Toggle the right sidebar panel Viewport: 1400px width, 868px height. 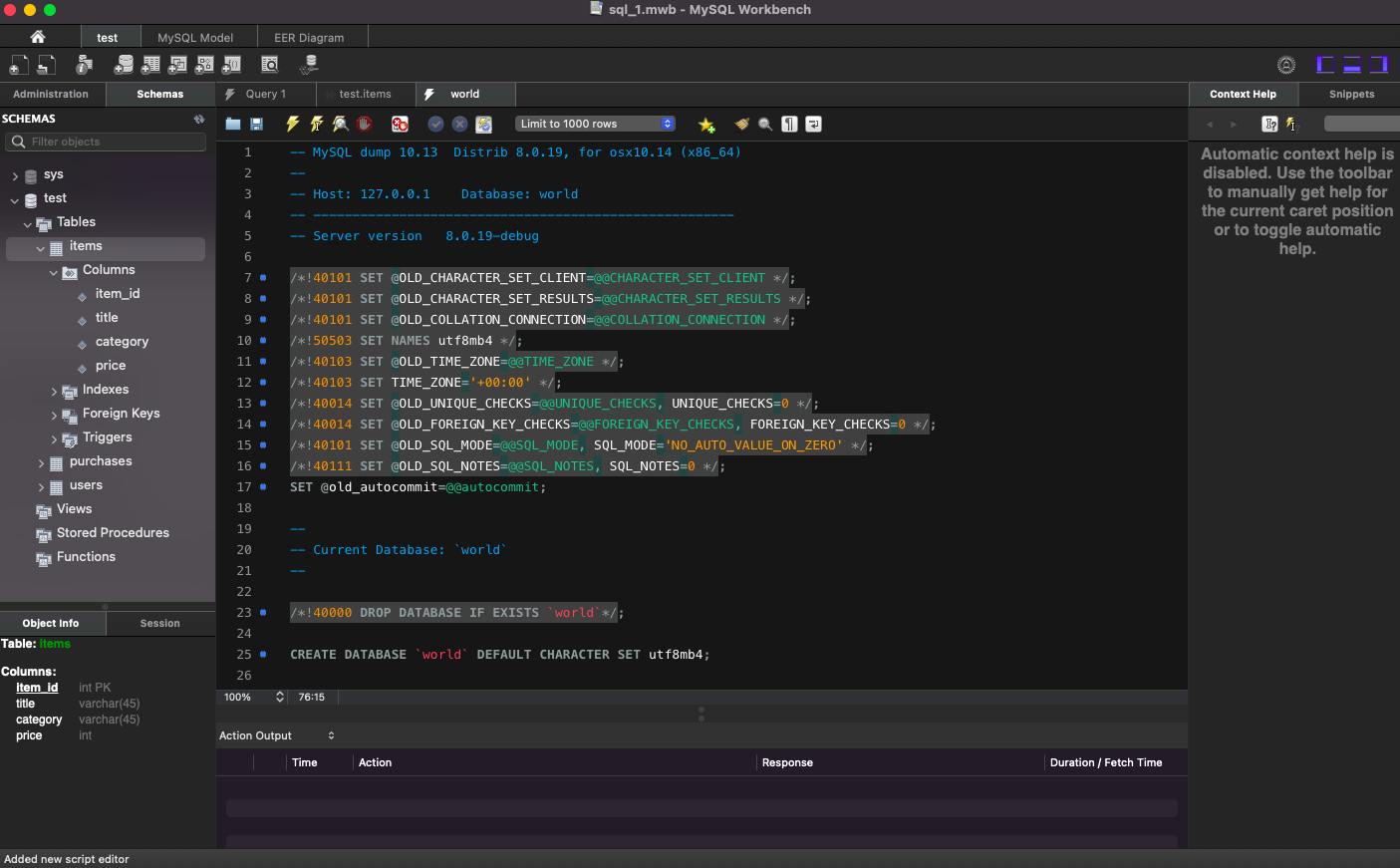click(x=1379, y=65)
